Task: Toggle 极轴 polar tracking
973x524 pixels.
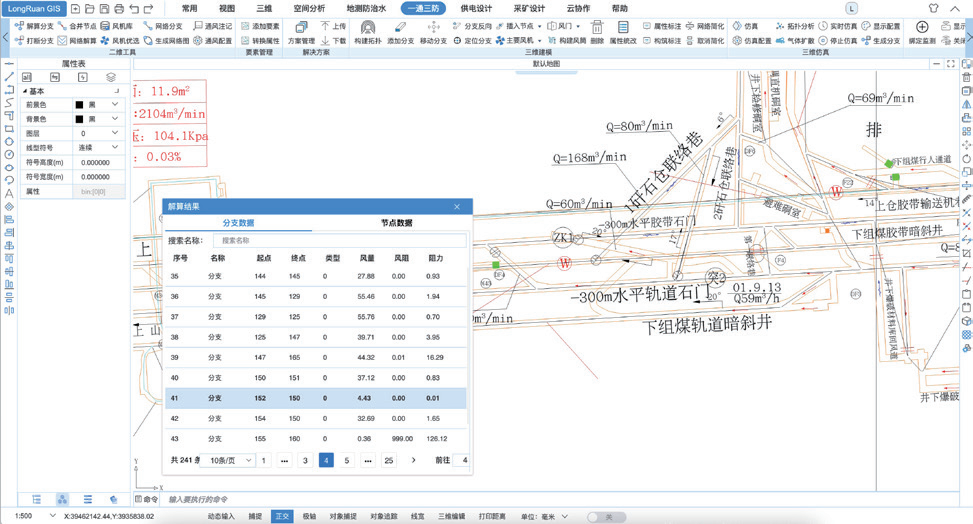Action: [309, 516]
